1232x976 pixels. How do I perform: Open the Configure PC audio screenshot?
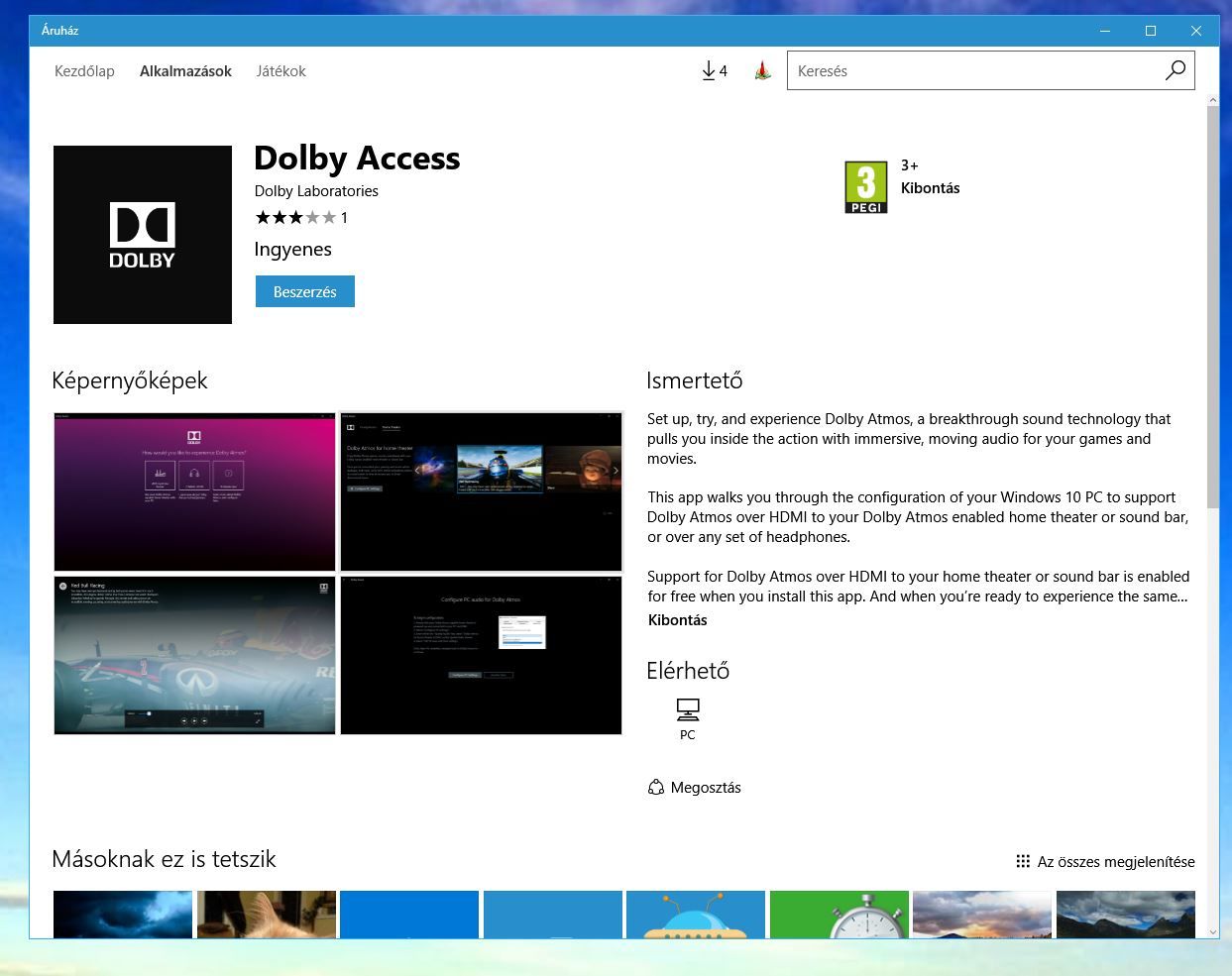[482, 655]
